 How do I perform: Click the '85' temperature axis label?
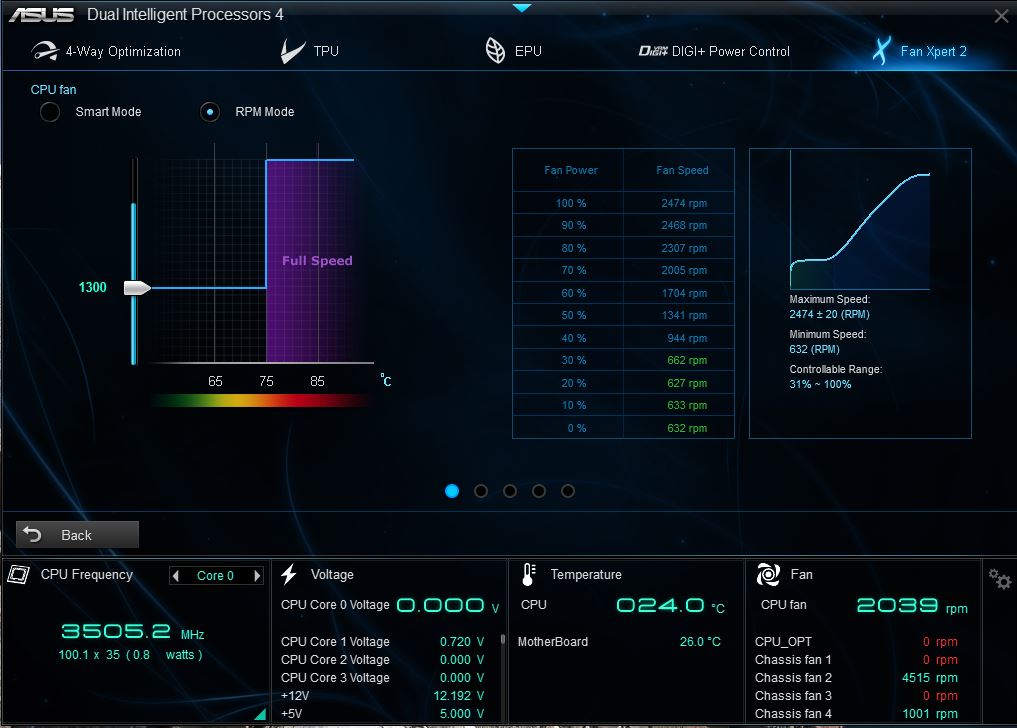click(x=317, y=381)
